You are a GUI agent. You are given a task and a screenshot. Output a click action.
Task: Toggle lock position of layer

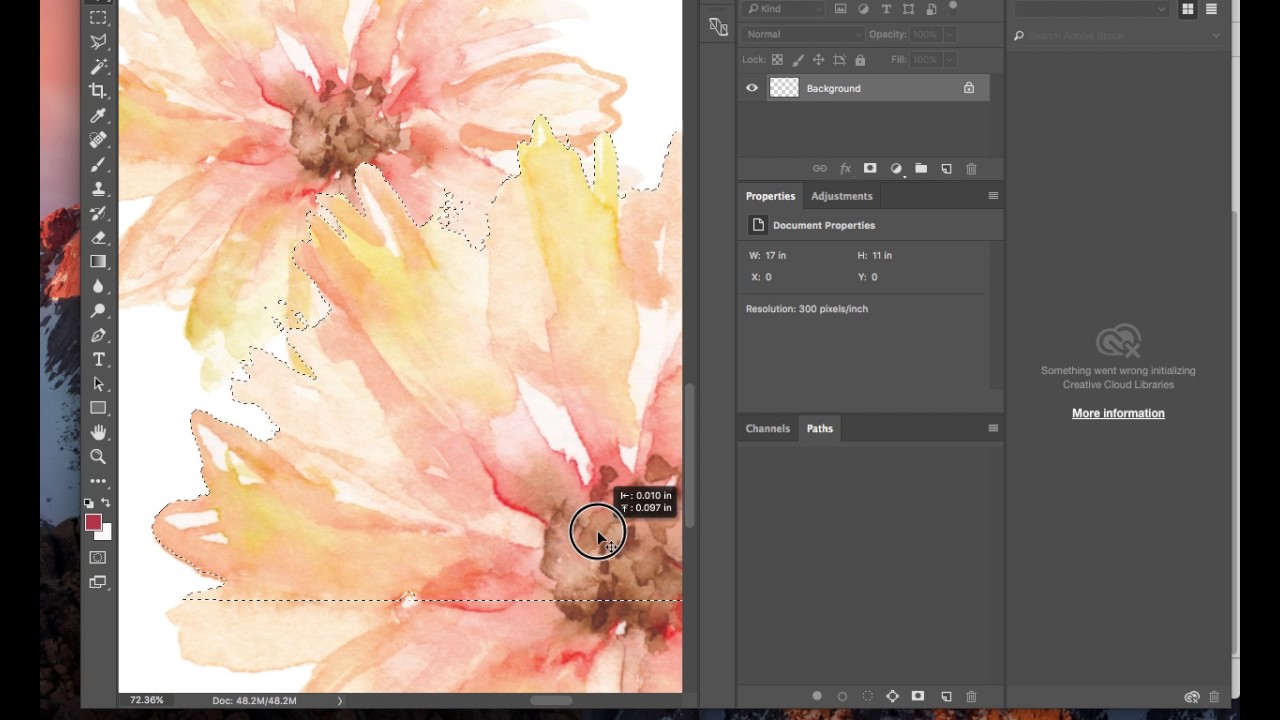818,60
